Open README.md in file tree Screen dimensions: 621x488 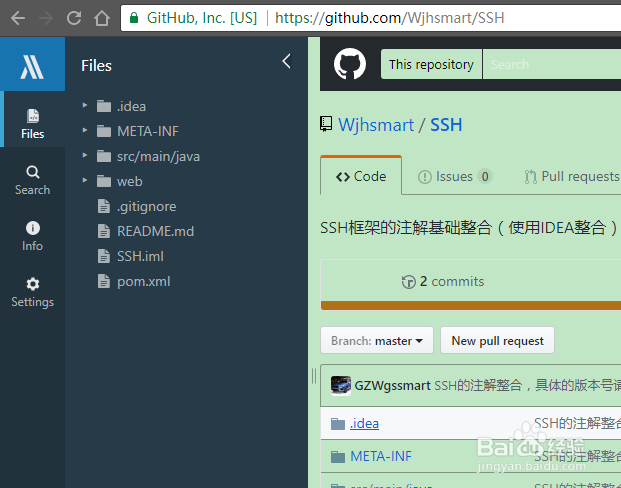155,231
